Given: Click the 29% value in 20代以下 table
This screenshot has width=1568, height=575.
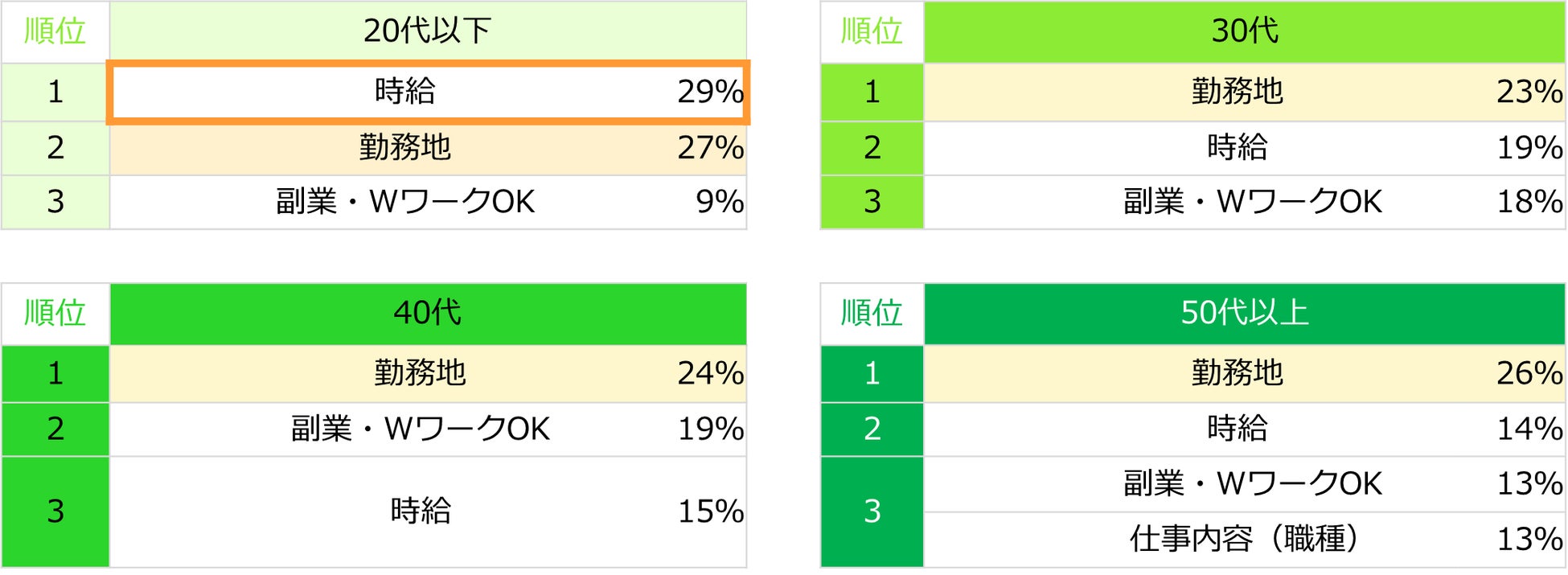Looking at the screenshot, I should [x=709, y=92].
